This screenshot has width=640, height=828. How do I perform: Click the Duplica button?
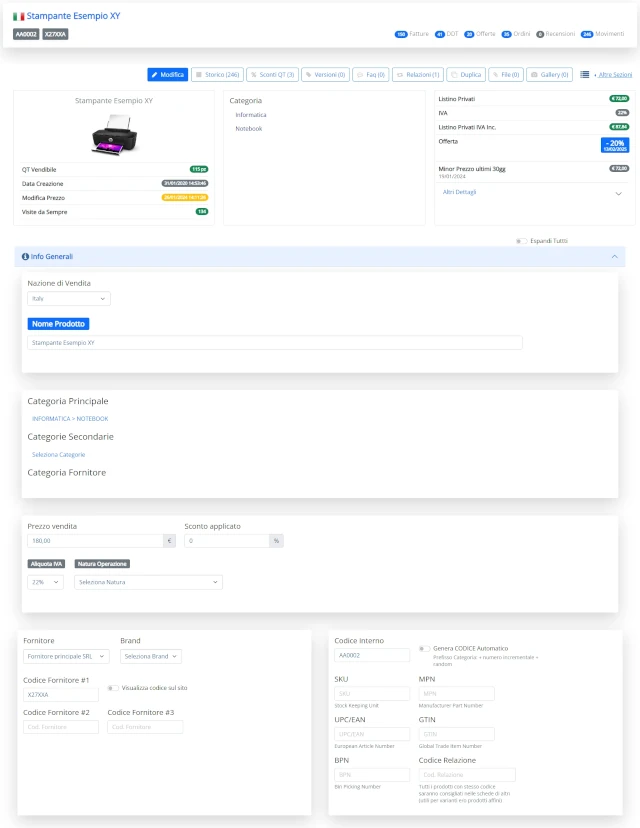click(x=466, y=74)
